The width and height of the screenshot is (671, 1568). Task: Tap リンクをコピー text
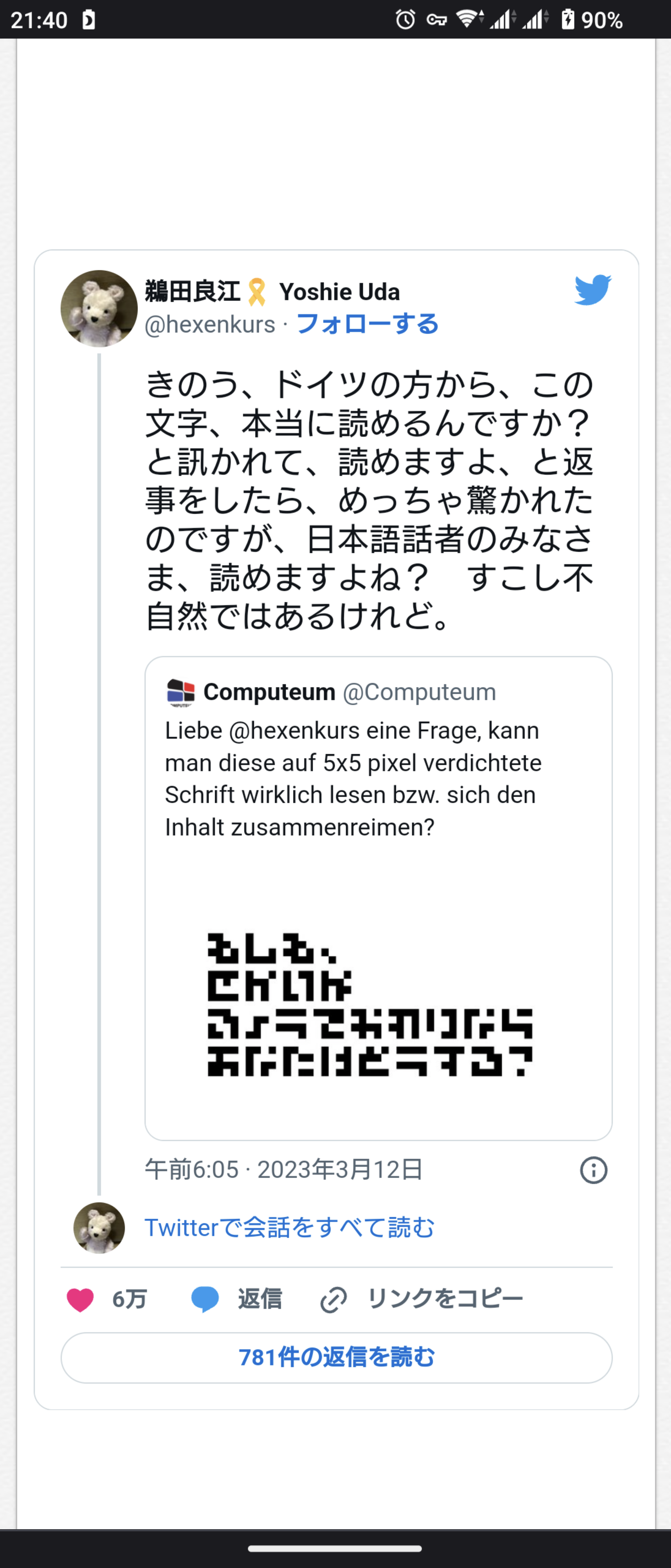pyautogui.click(x=445, y=1299)
